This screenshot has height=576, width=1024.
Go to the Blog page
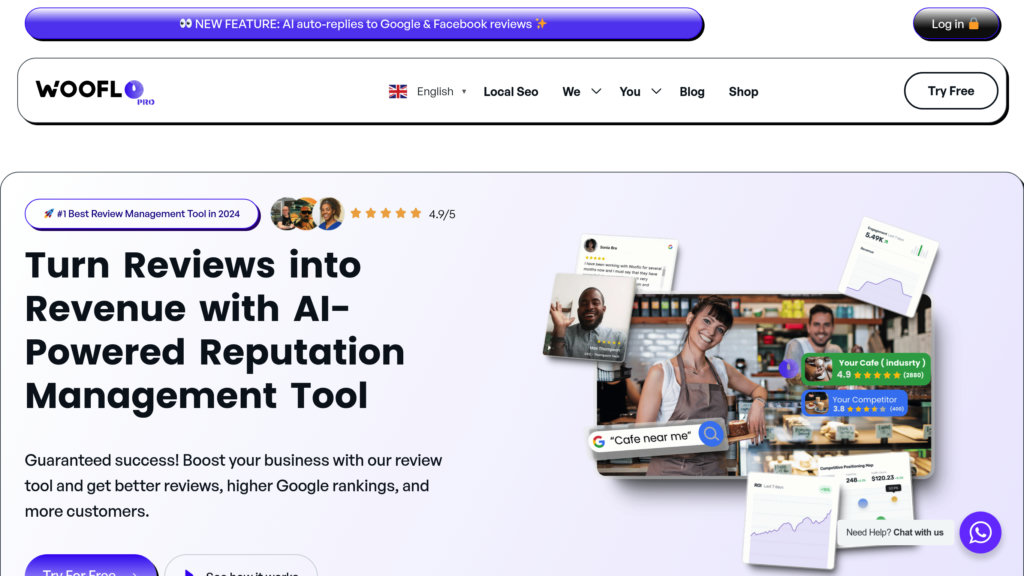(692, 92)
